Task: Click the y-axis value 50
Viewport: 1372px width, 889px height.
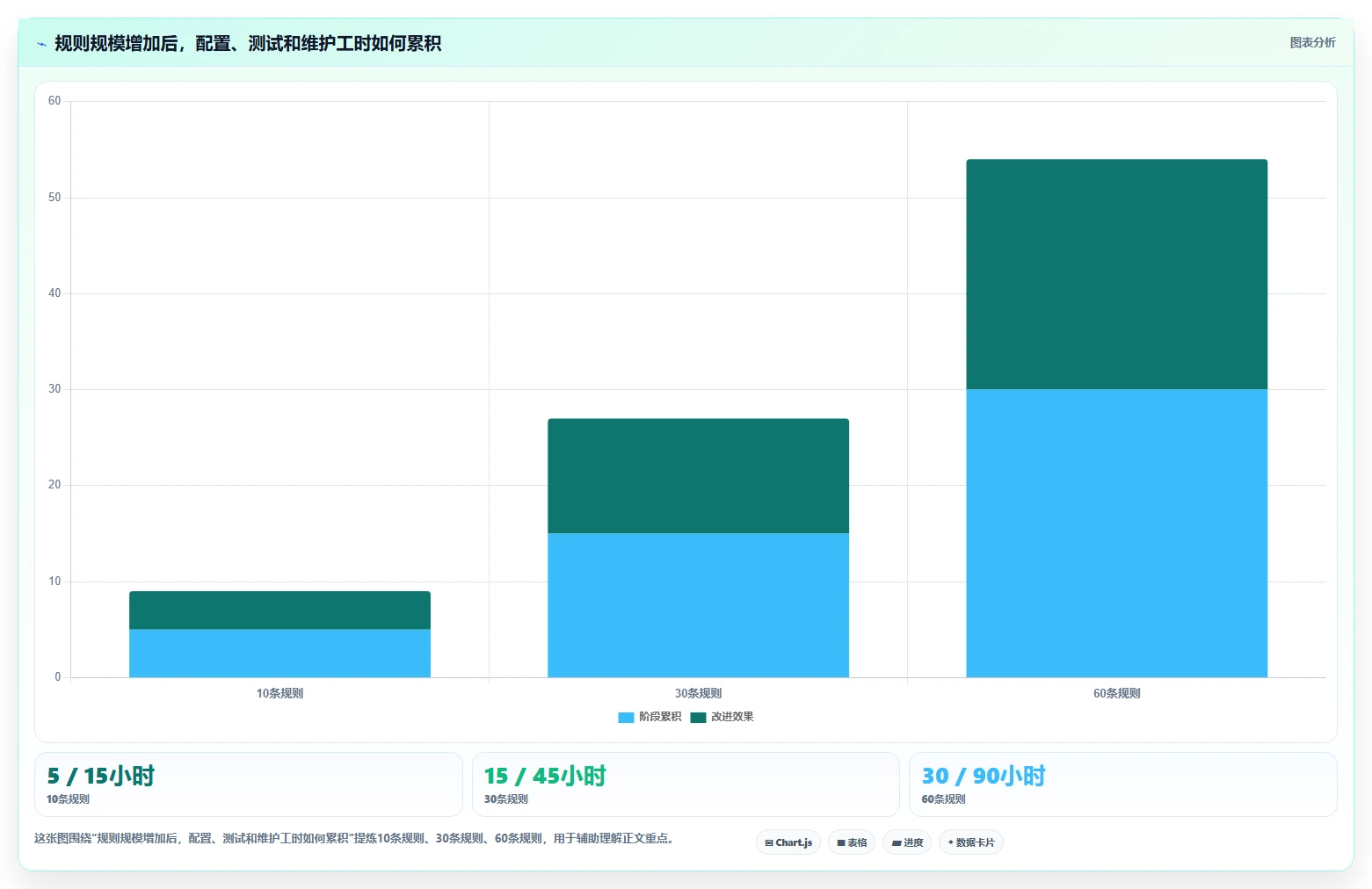Action: click(54, 198)
